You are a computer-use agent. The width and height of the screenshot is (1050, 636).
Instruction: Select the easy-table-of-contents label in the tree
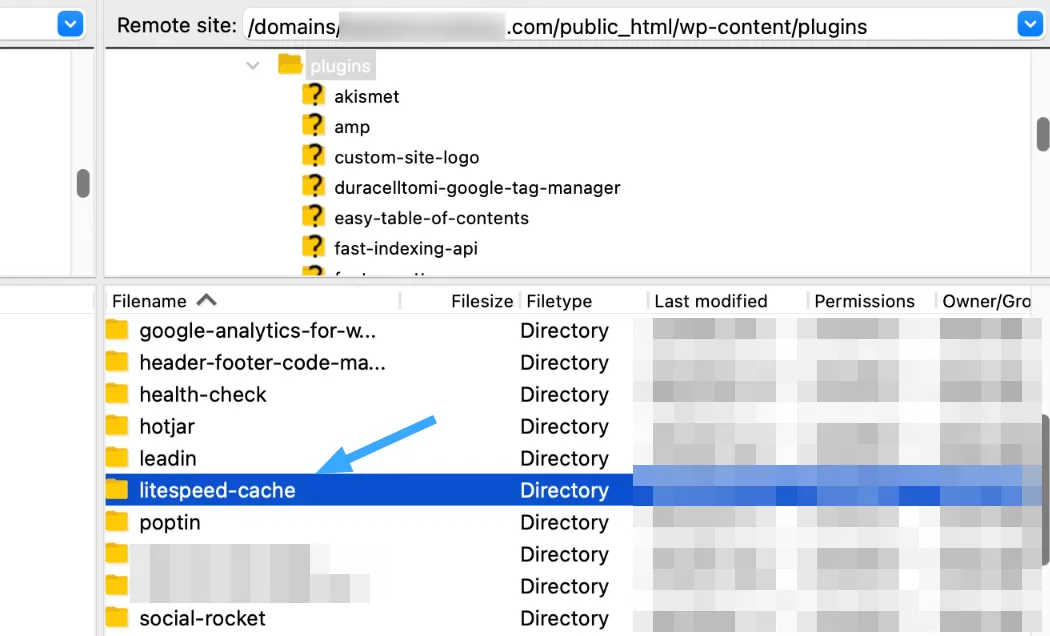tap(431, 218)
